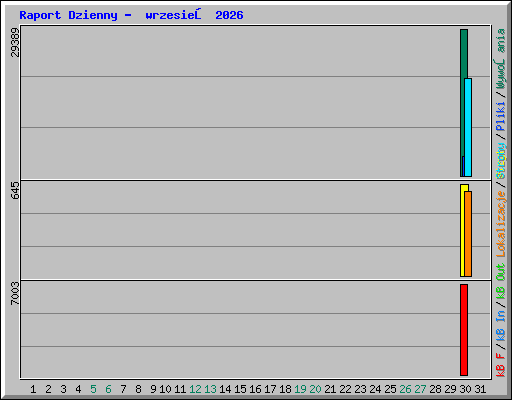Select the orange Lokalizacje bar
Screen dimensions: 512x400
click(x=468, y=234)
